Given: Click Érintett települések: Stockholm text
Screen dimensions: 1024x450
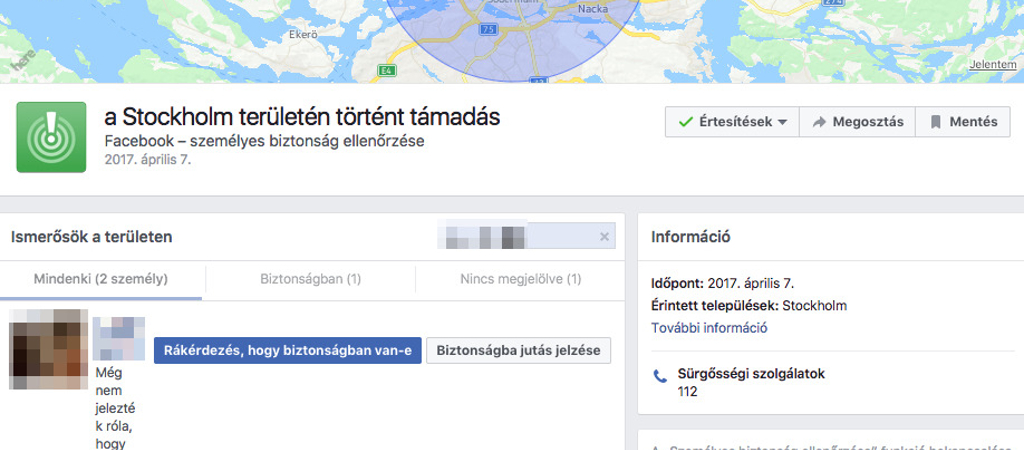Looking at the screenshot, I should (749, 306).
